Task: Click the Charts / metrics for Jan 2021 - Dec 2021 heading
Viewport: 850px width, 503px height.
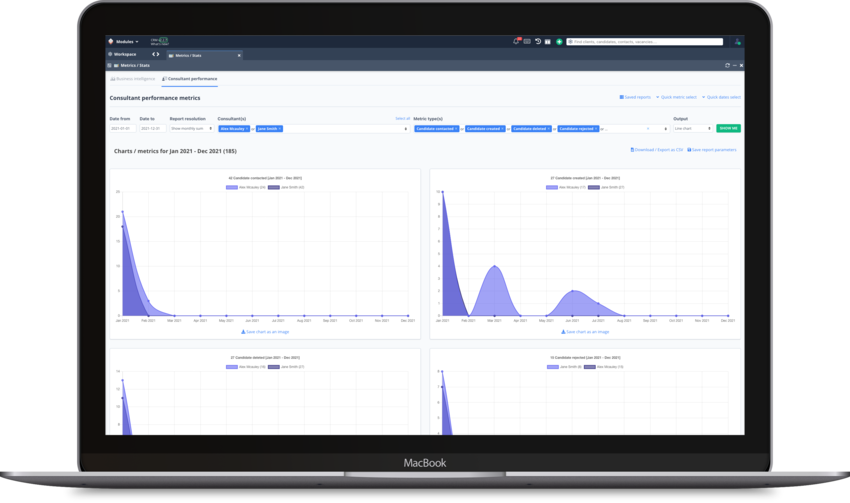Action: pyautogui.click(x=175, y=151)
